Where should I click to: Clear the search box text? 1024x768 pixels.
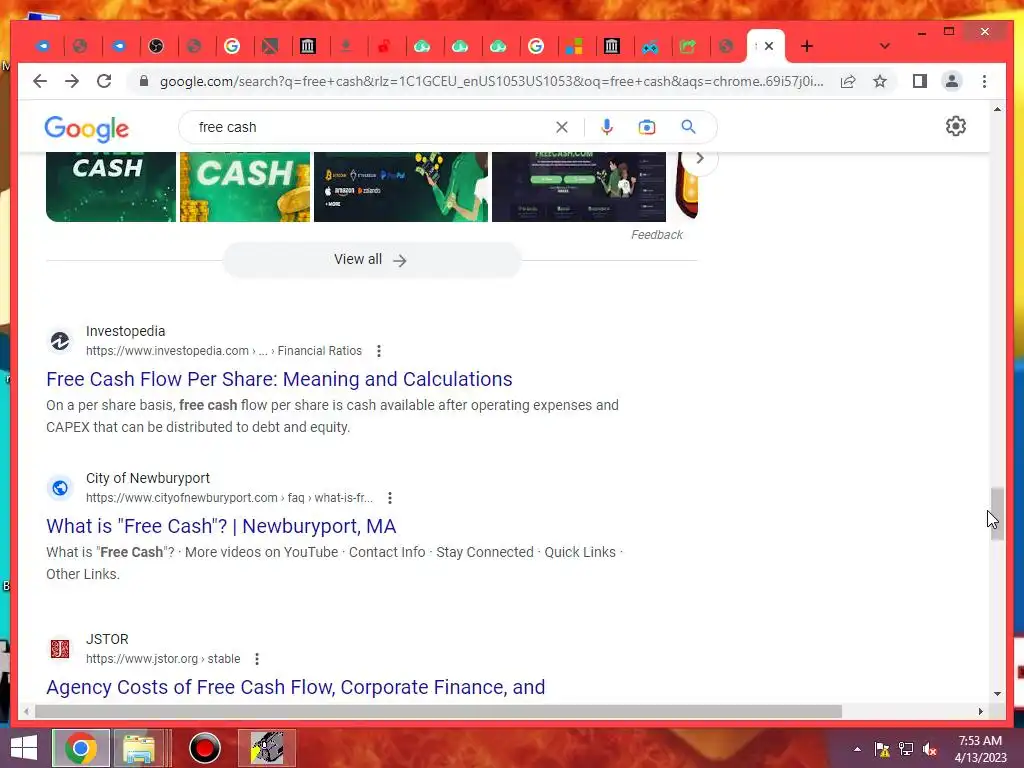tap(562, 127)
